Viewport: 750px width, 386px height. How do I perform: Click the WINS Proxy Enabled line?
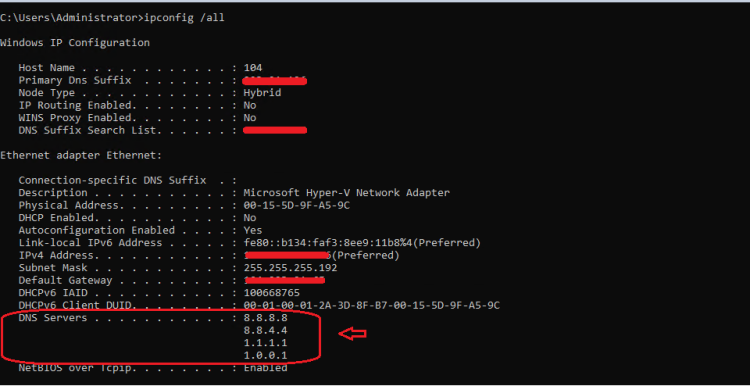[x=137, y=118]
